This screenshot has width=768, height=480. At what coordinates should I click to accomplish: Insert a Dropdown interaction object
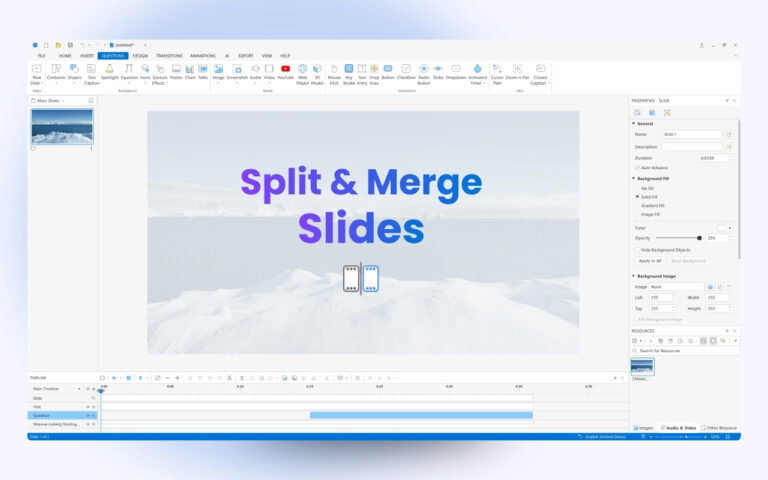click(x=456, y=72)
